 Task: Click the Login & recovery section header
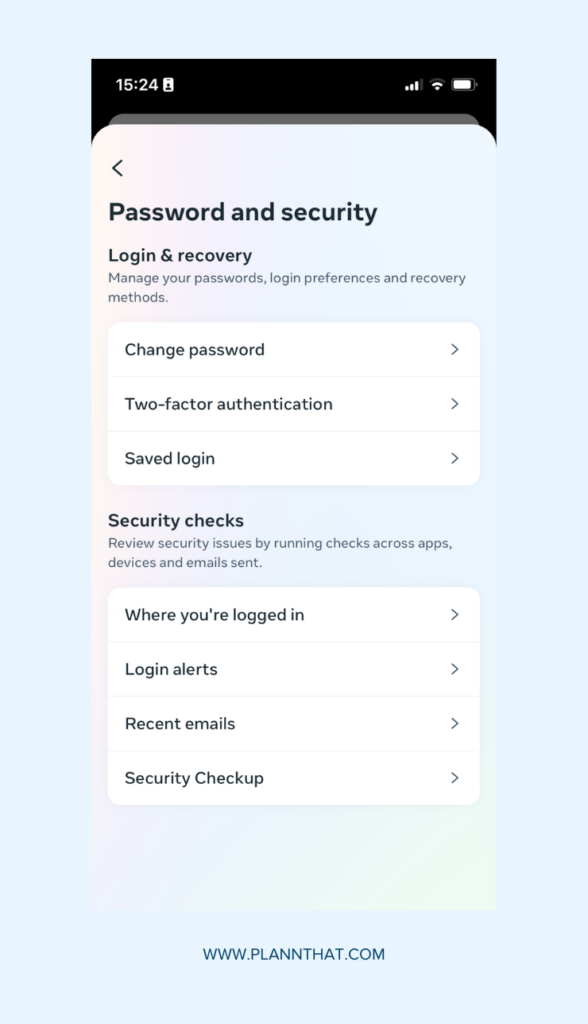tap(180, 255)
